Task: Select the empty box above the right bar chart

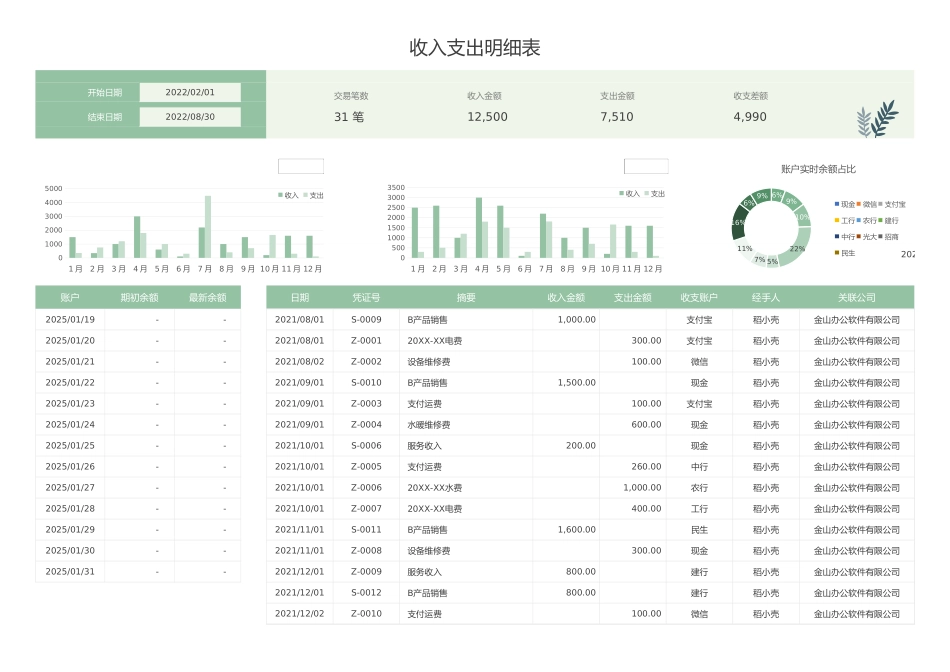Action: (x=646, y=166)
